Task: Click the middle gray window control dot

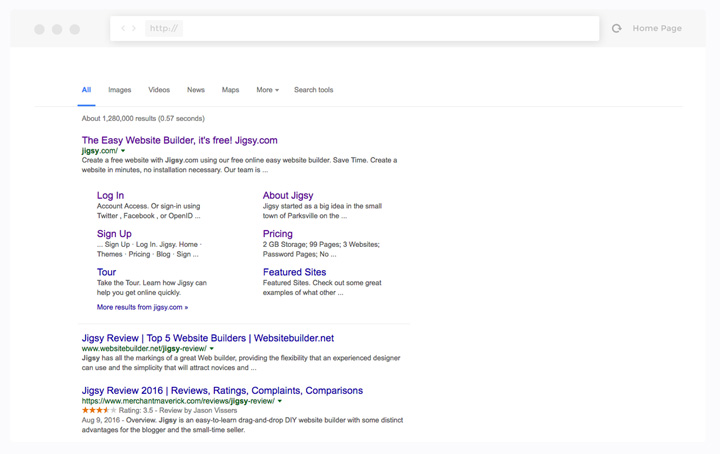Action: point(57,29)
